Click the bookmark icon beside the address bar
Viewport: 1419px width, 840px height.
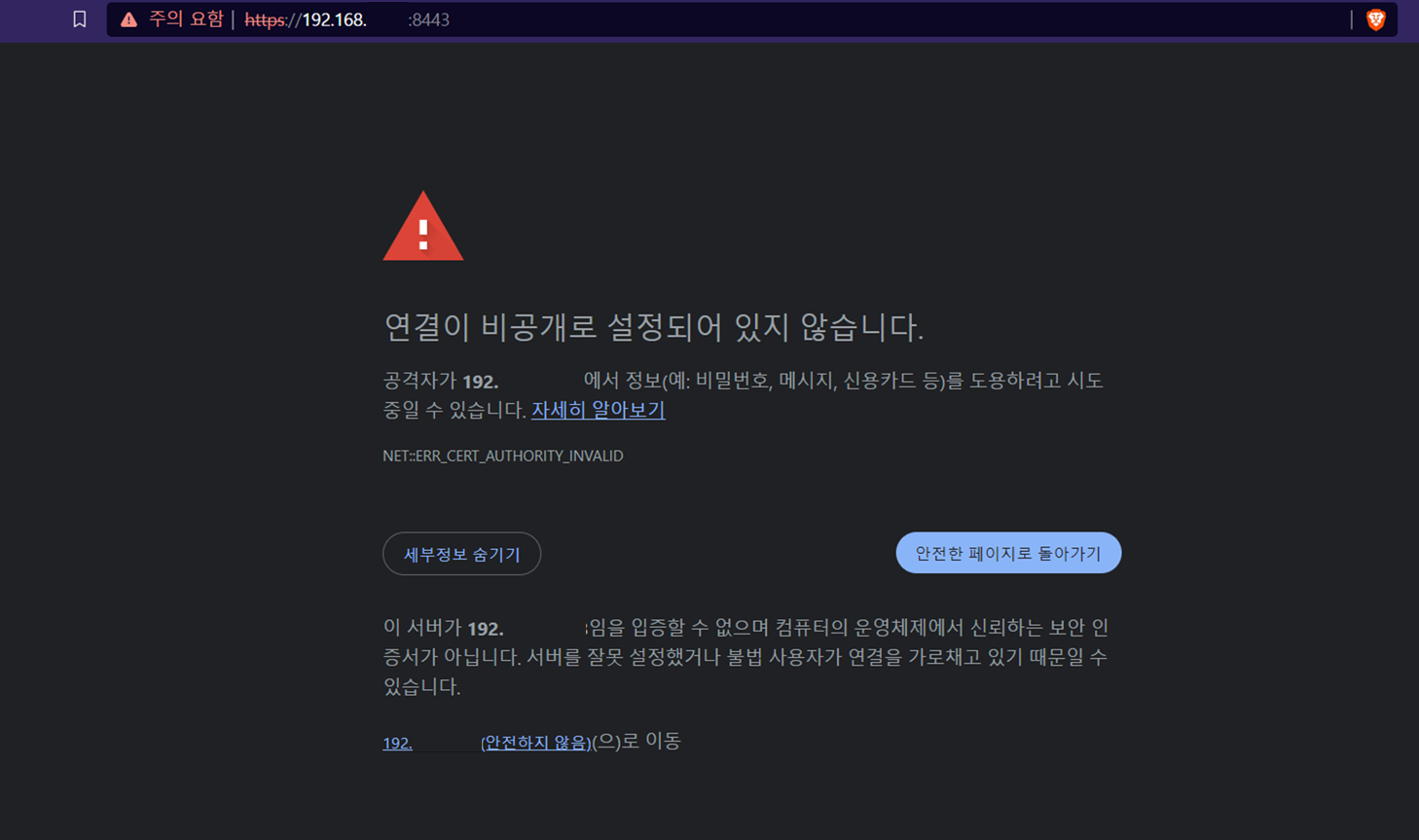[80, 19]
